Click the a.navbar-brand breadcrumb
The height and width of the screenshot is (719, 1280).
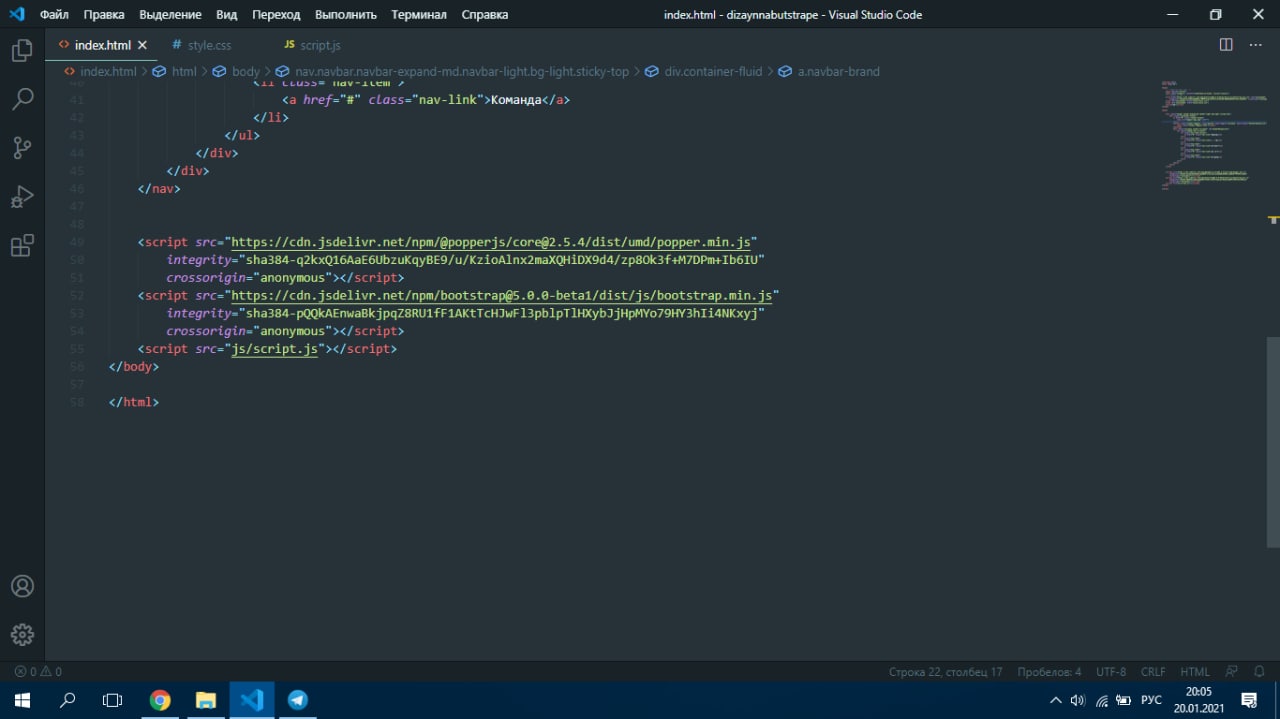[829, 71]
